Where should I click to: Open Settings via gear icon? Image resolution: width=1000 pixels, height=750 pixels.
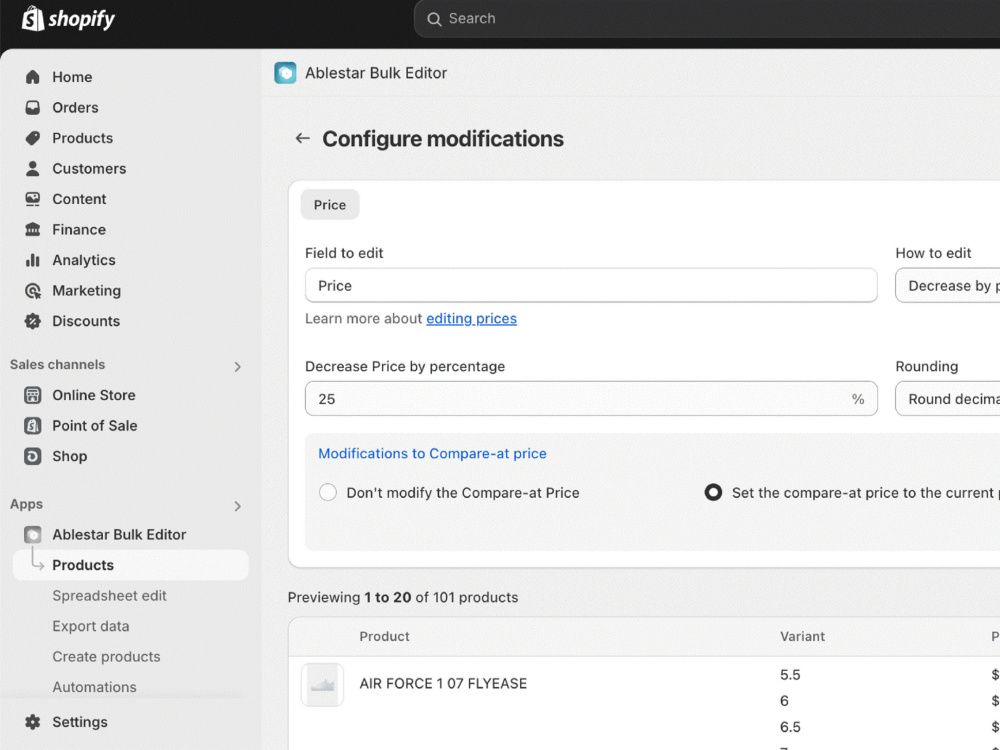pyautogui.click(x=33, y=722)
